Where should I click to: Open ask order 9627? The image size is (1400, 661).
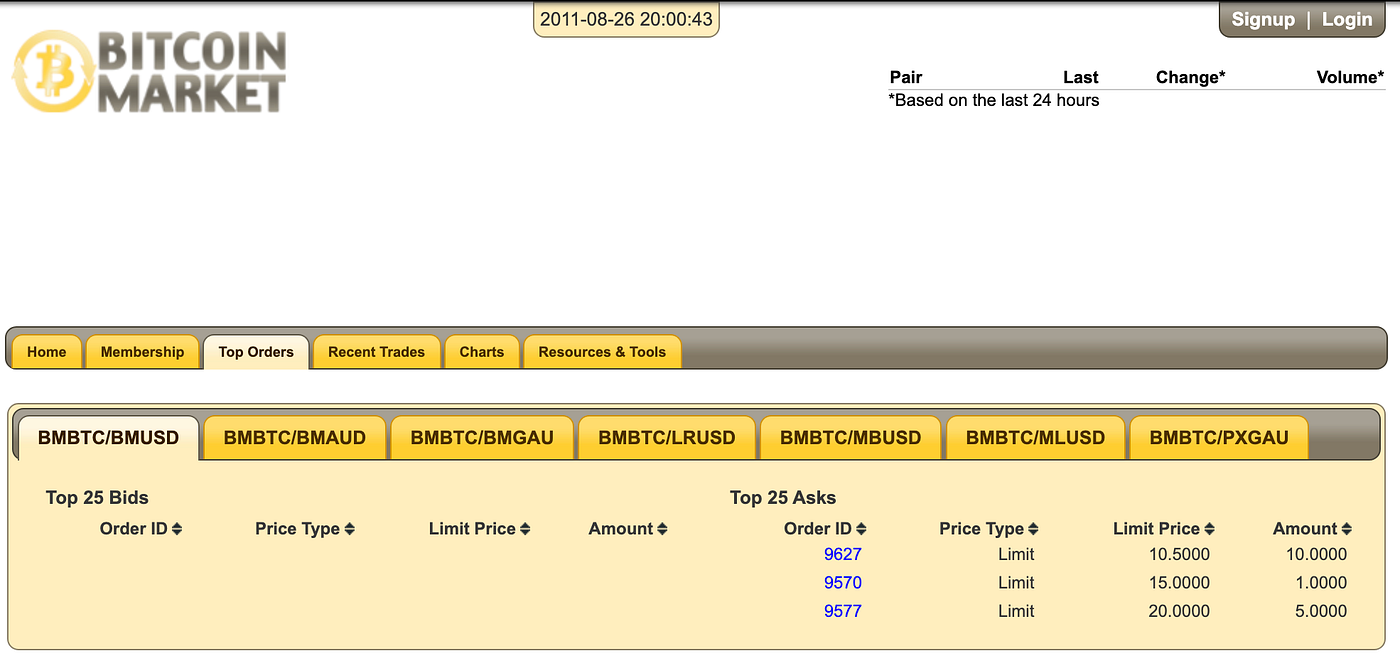coord(843,554)
